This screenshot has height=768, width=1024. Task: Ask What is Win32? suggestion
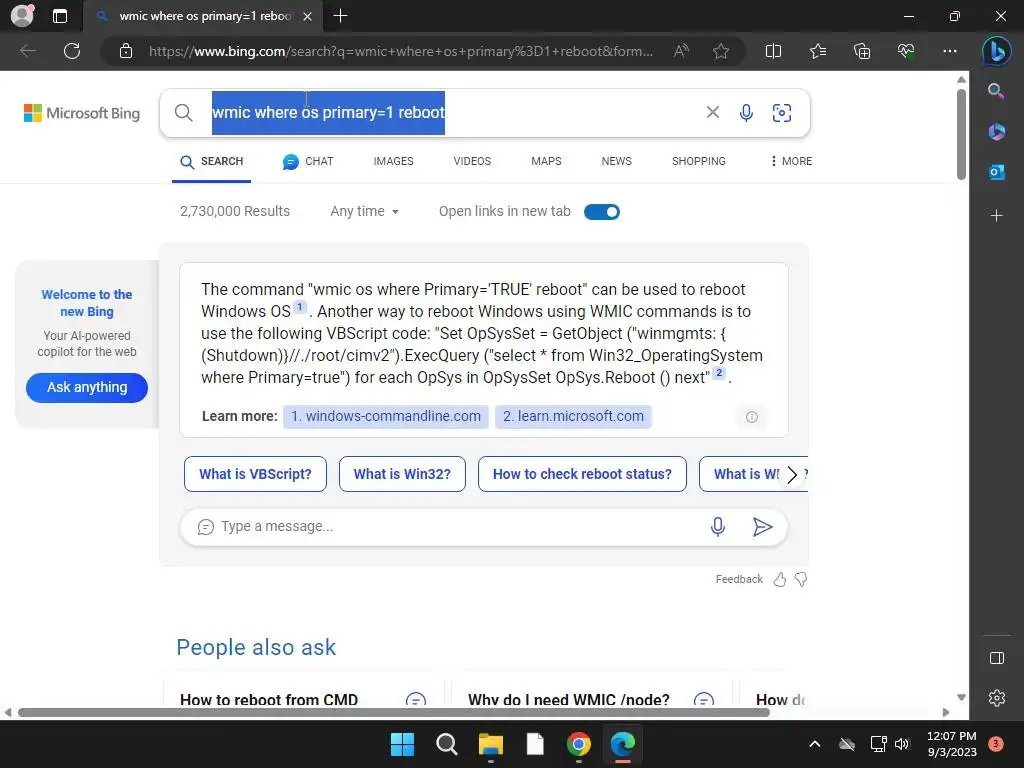pyautogui.click(x=402, y=474)
